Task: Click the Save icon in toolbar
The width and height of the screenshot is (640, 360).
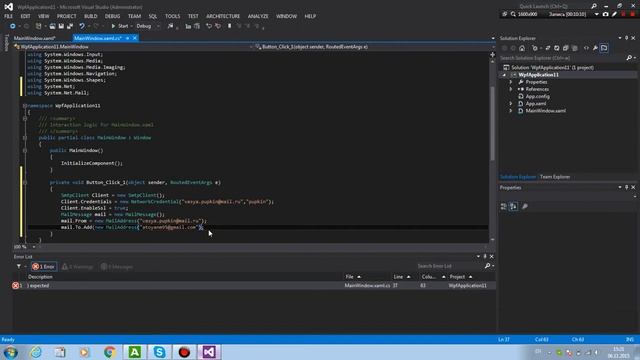Action: 61,26
